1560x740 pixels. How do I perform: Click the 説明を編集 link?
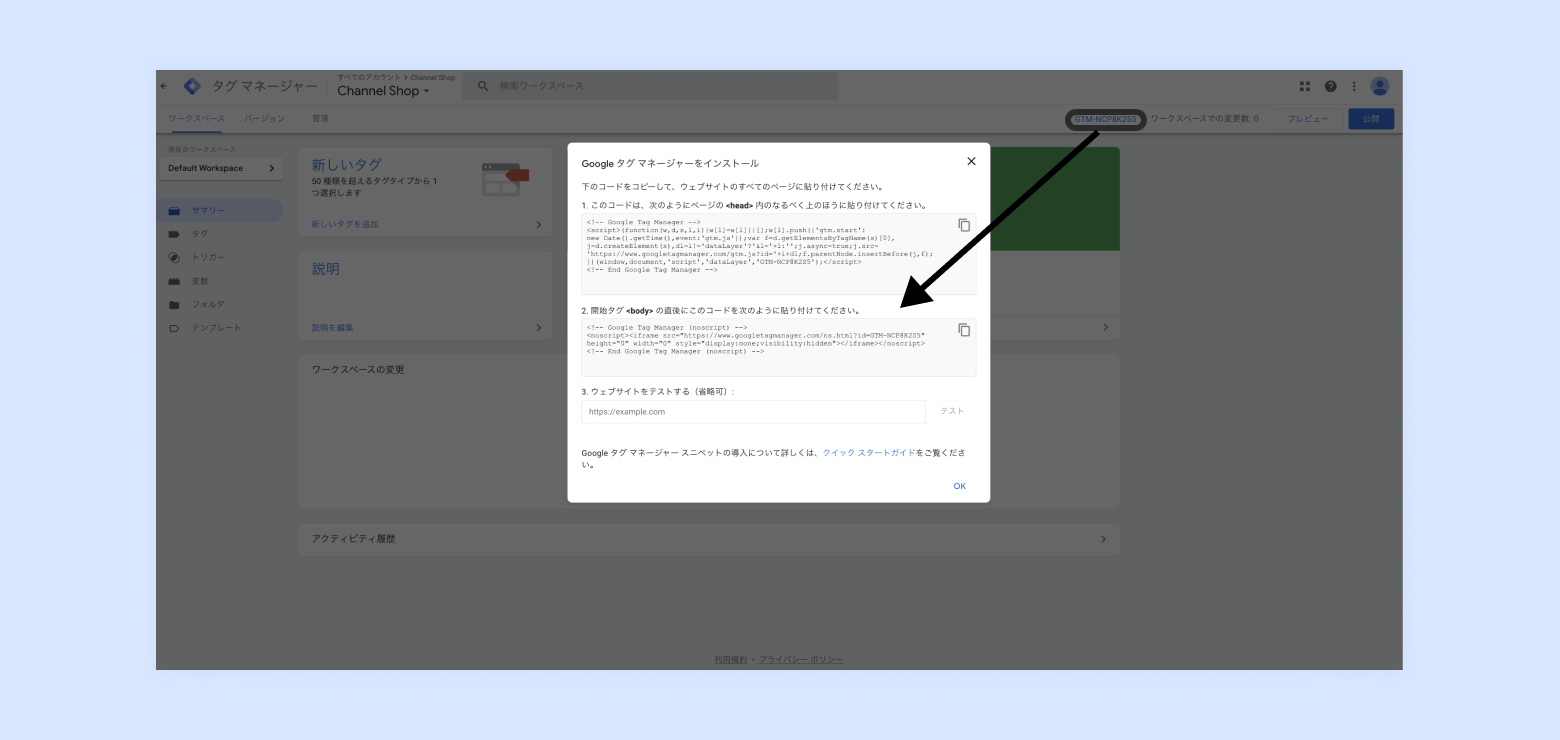tap(332, 328)
